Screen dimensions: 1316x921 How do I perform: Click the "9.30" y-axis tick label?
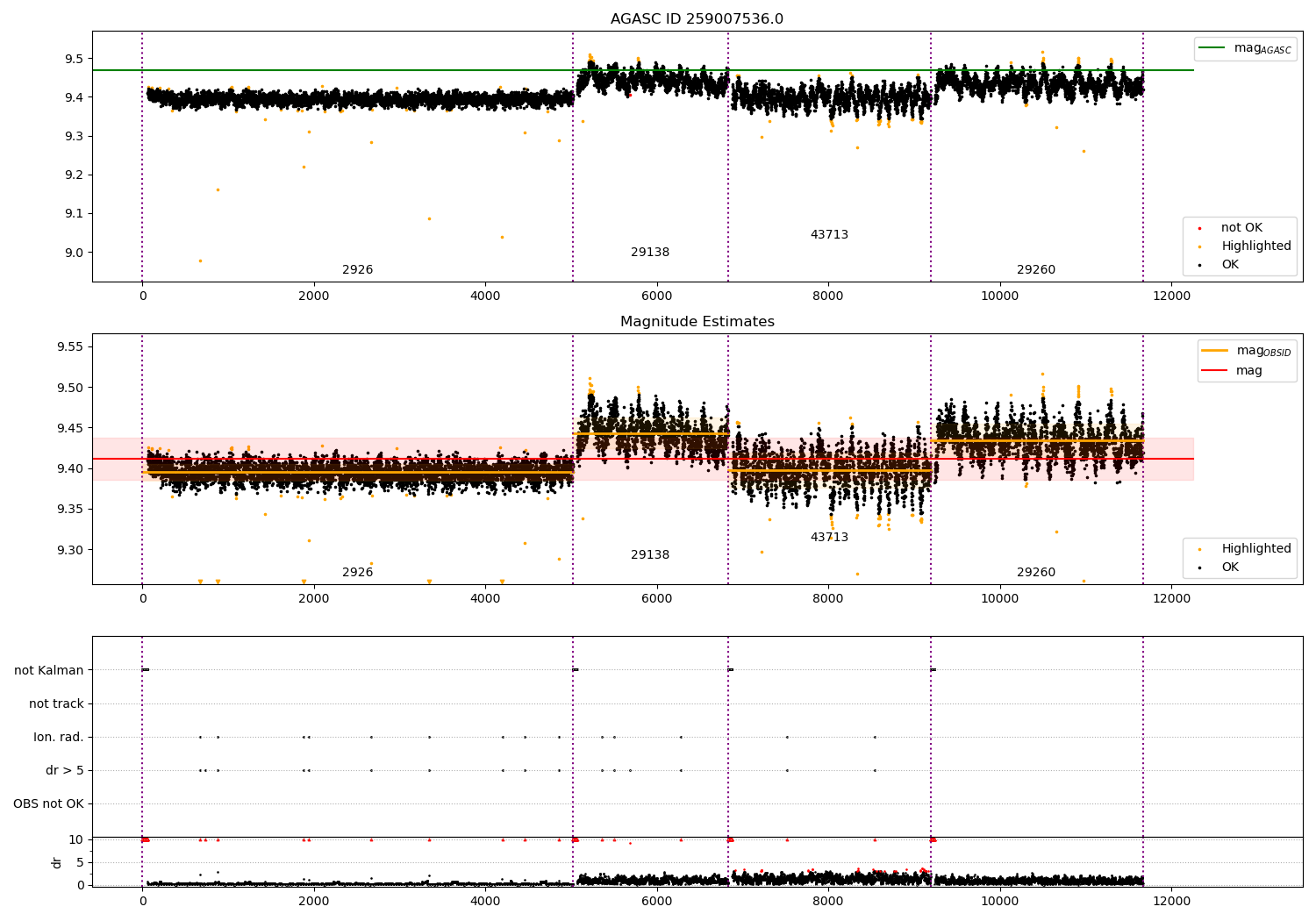69,550
